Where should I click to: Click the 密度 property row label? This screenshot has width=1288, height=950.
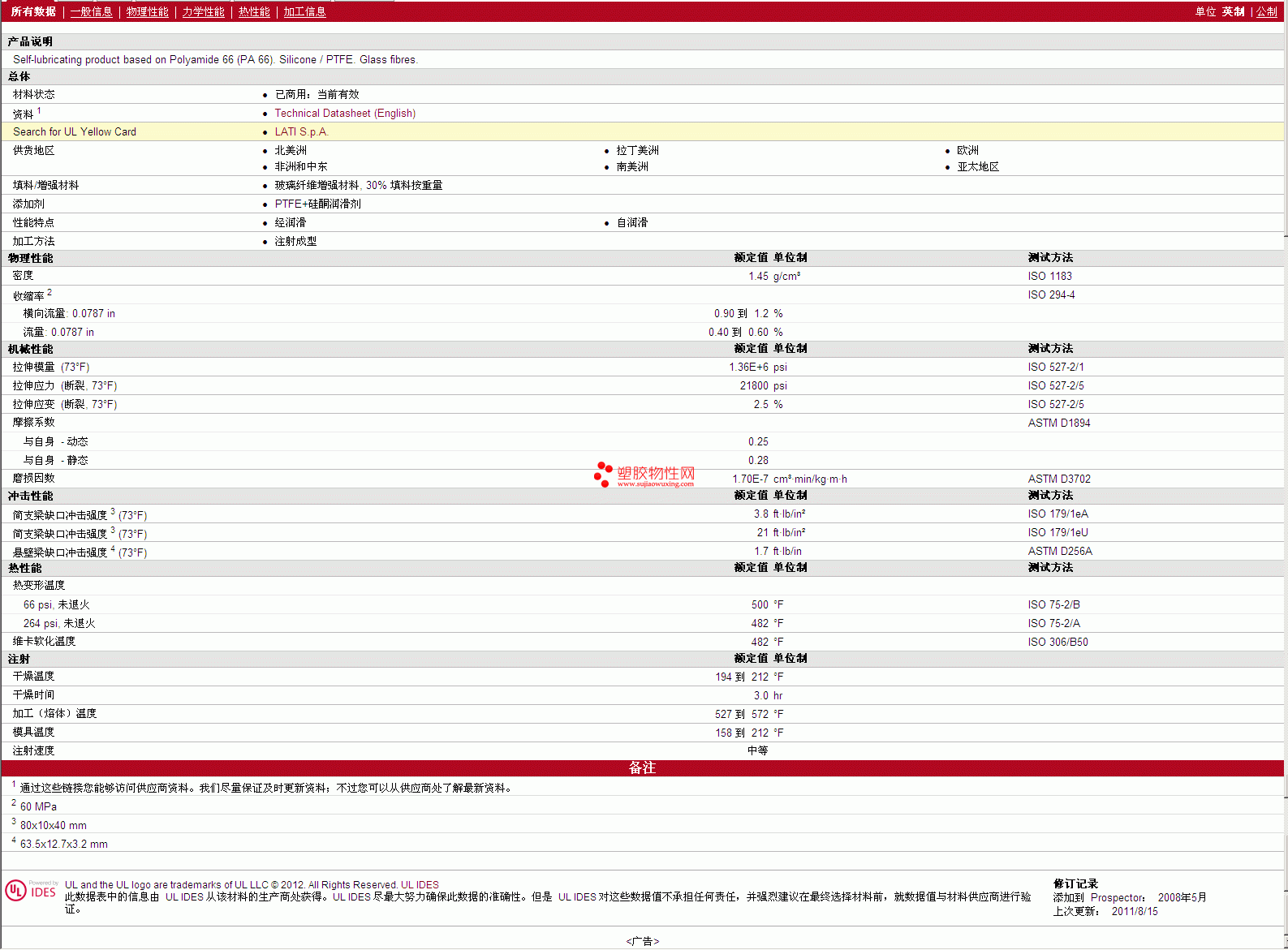[23, 276]
